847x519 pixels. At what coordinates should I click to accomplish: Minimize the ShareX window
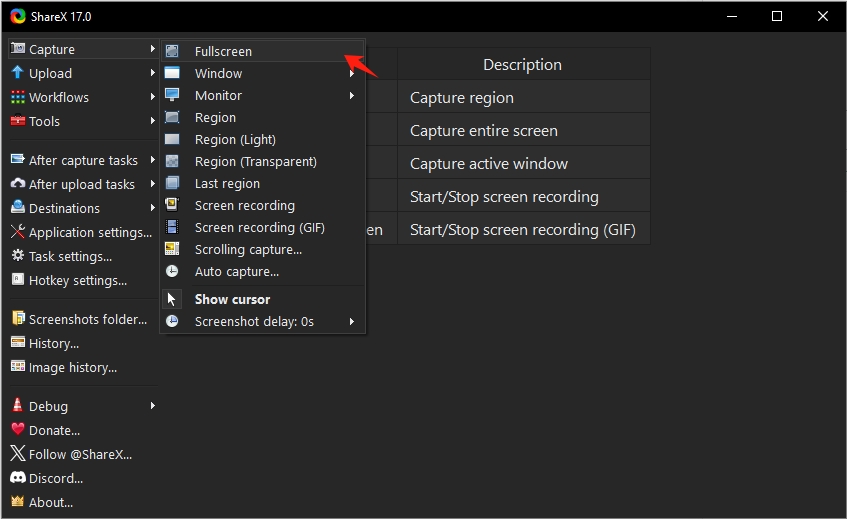tap(732, 16)
